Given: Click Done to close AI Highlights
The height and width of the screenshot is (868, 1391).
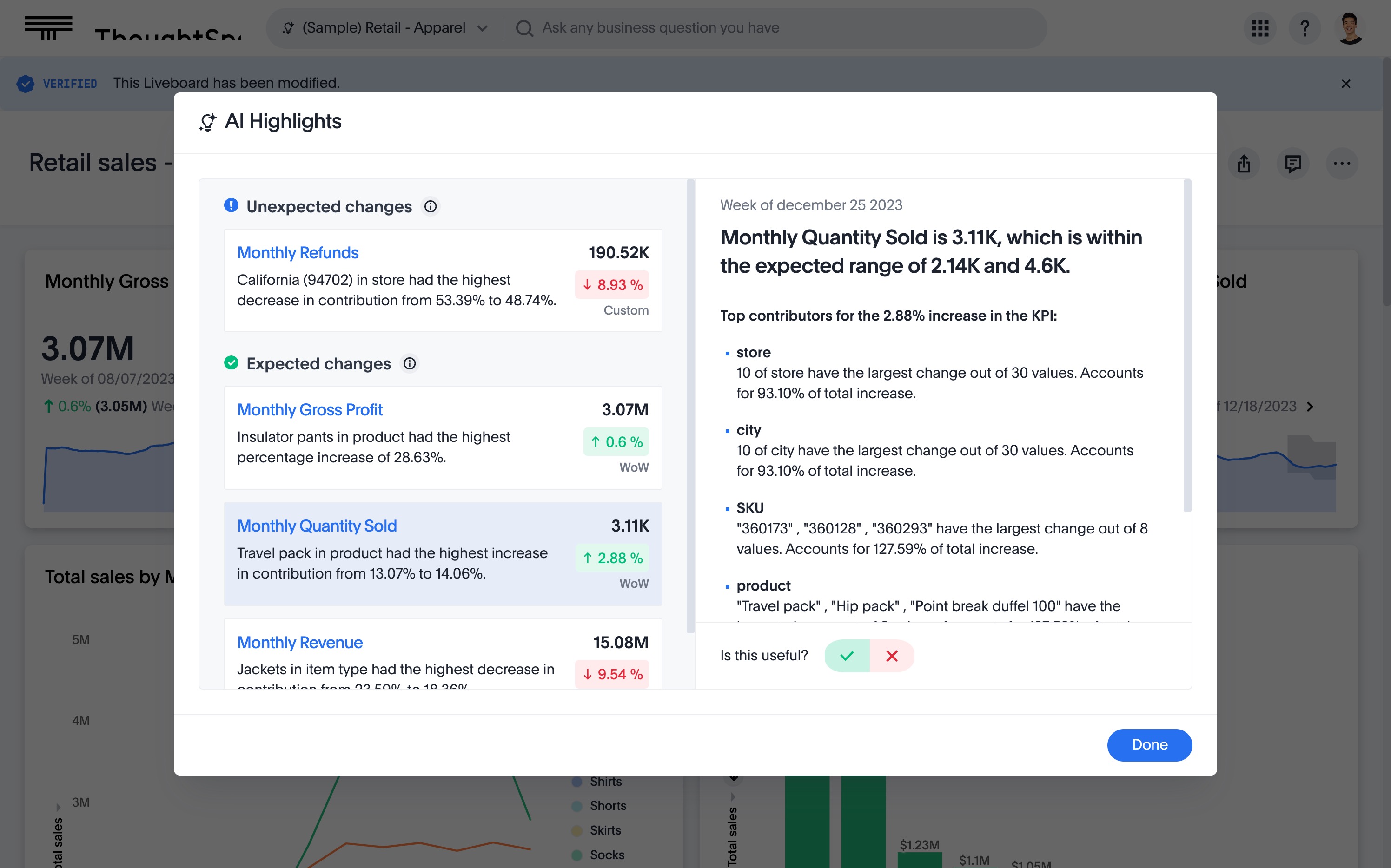Looking at the screenshot, I should point(1149,745).
